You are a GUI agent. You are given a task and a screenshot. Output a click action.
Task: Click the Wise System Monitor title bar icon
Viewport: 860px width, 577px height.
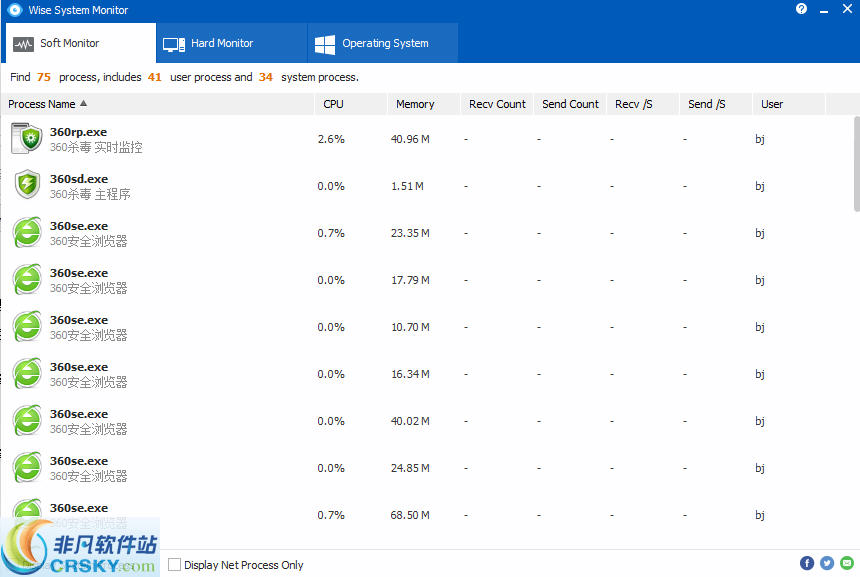pos(14,10)
